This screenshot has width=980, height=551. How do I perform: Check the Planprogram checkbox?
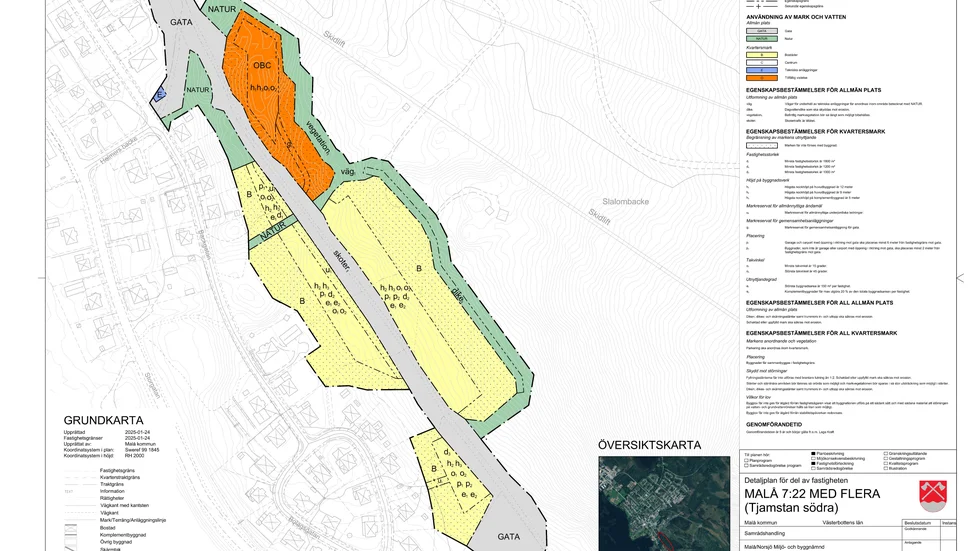tap(746, 460)
